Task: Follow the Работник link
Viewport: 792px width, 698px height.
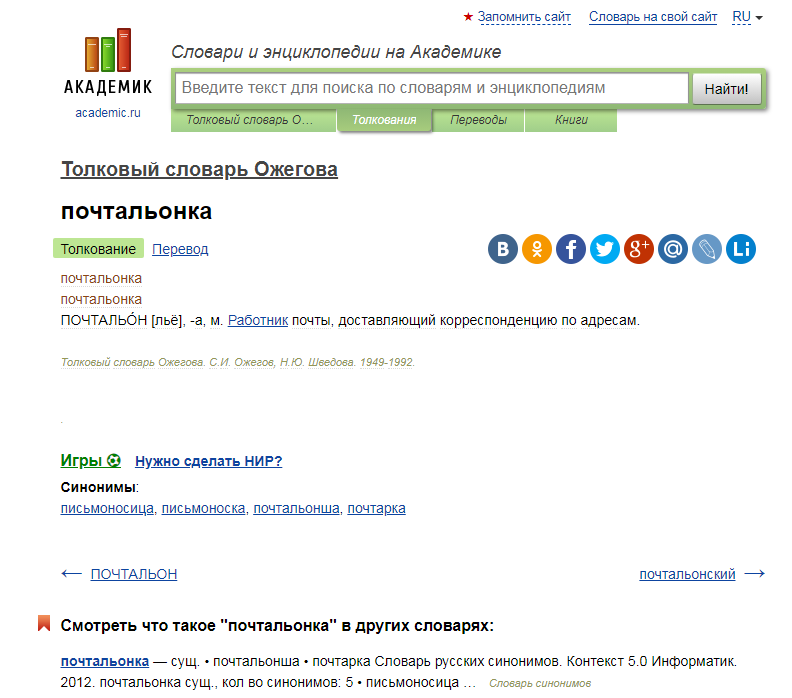Action: pyautogui.click(x=258, y=320)
